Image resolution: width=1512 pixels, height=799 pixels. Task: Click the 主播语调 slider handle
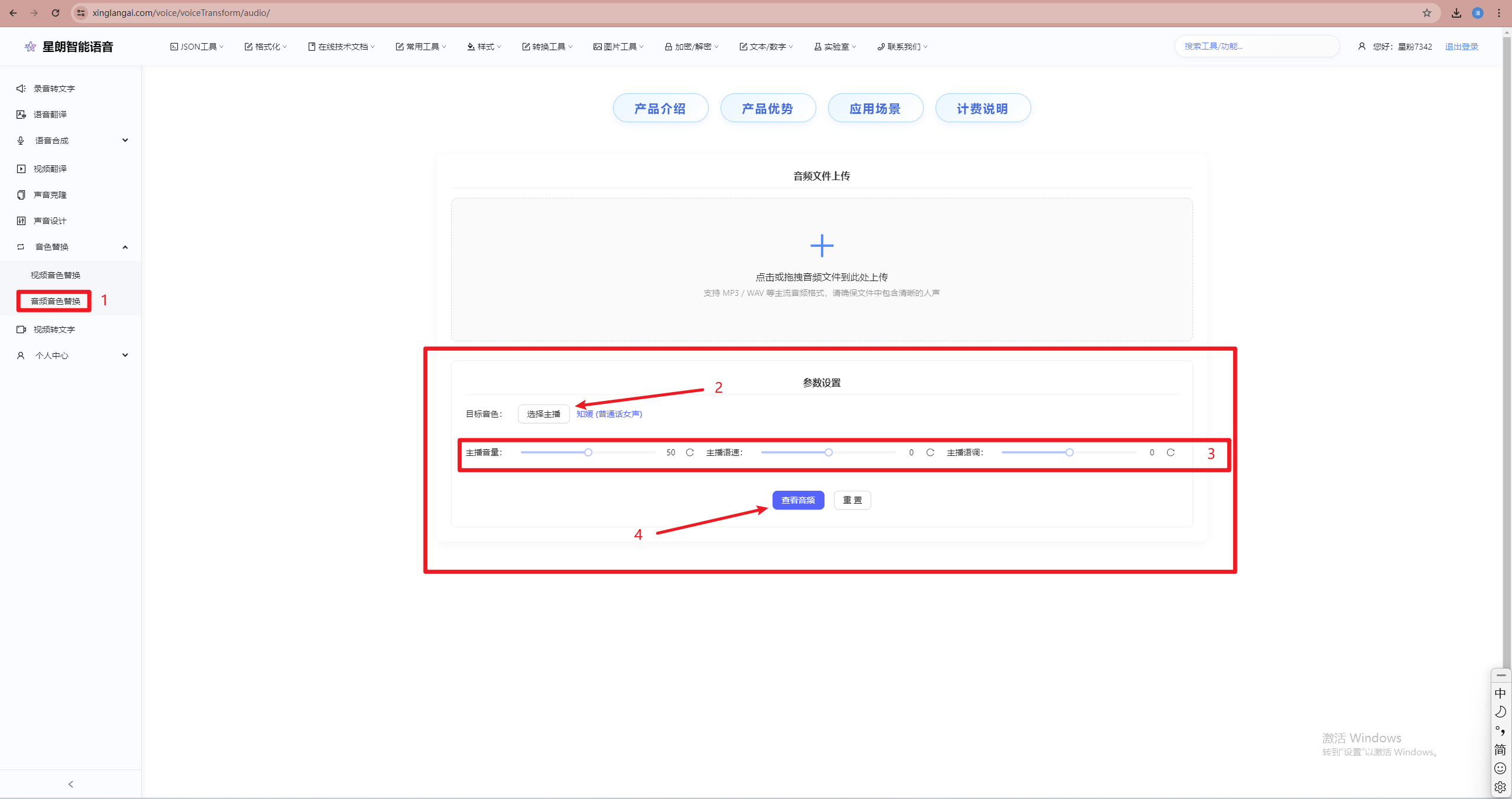1070,452
